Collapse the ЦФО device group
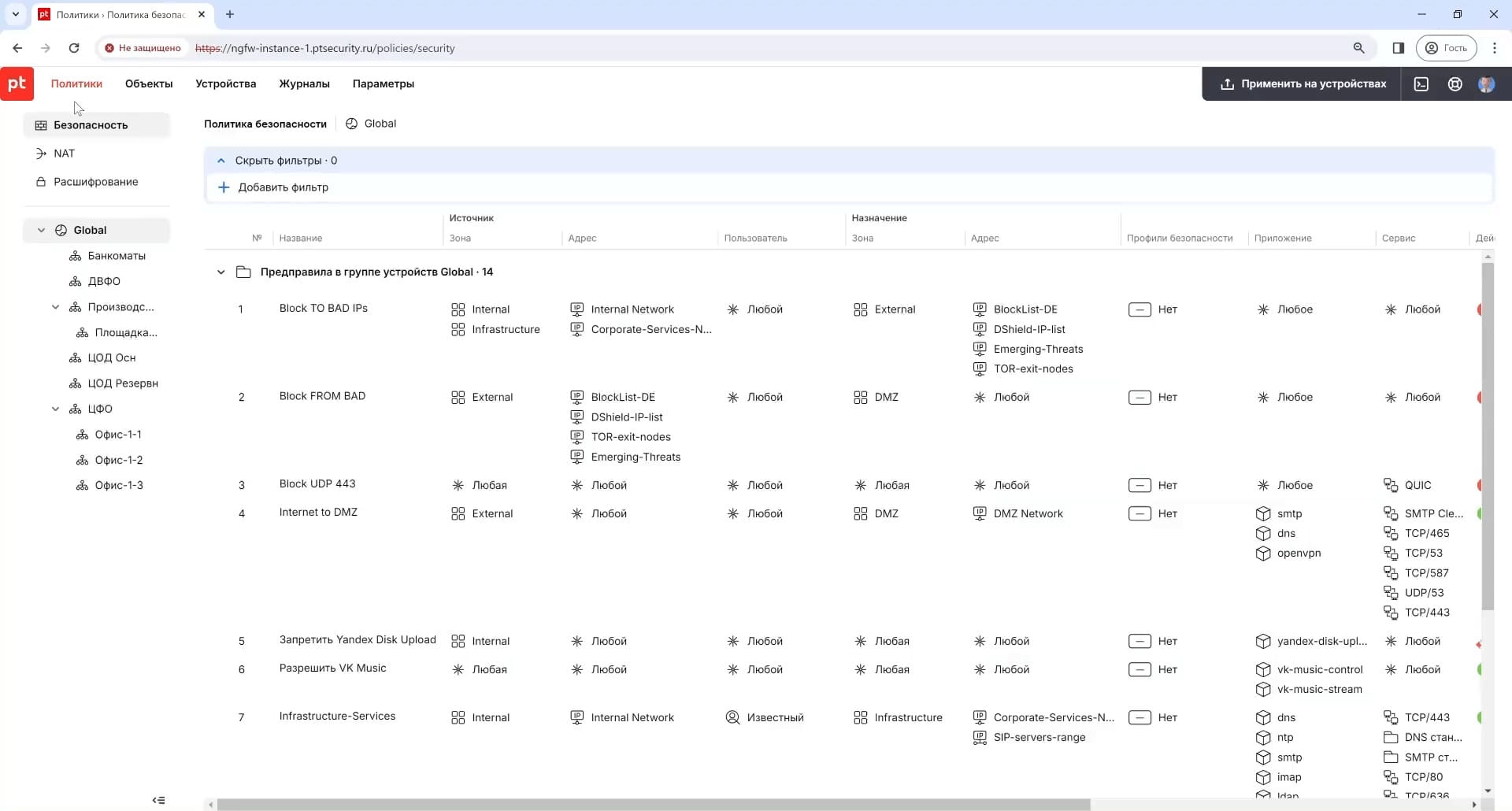 [55, 409]
